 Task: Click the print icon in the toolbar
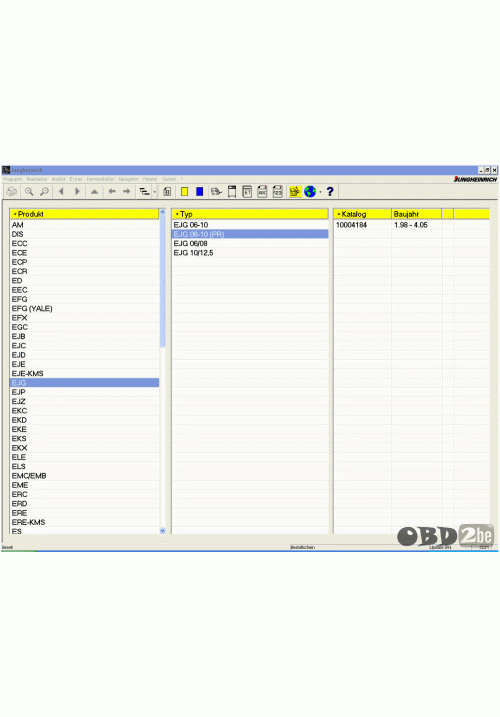[12, 192]
